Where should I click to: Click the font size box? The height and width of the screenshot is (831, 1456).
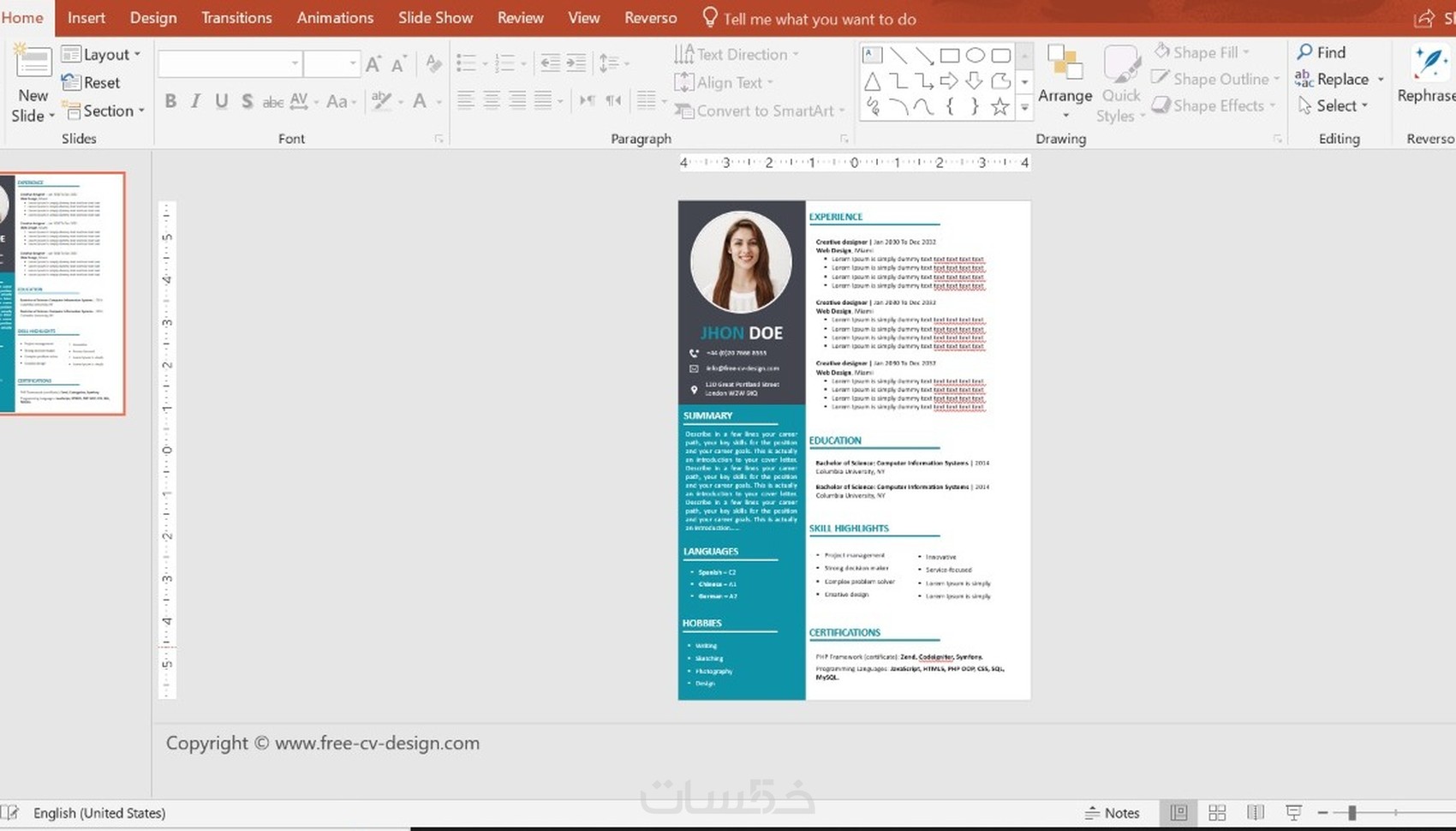tap(331, 63)
